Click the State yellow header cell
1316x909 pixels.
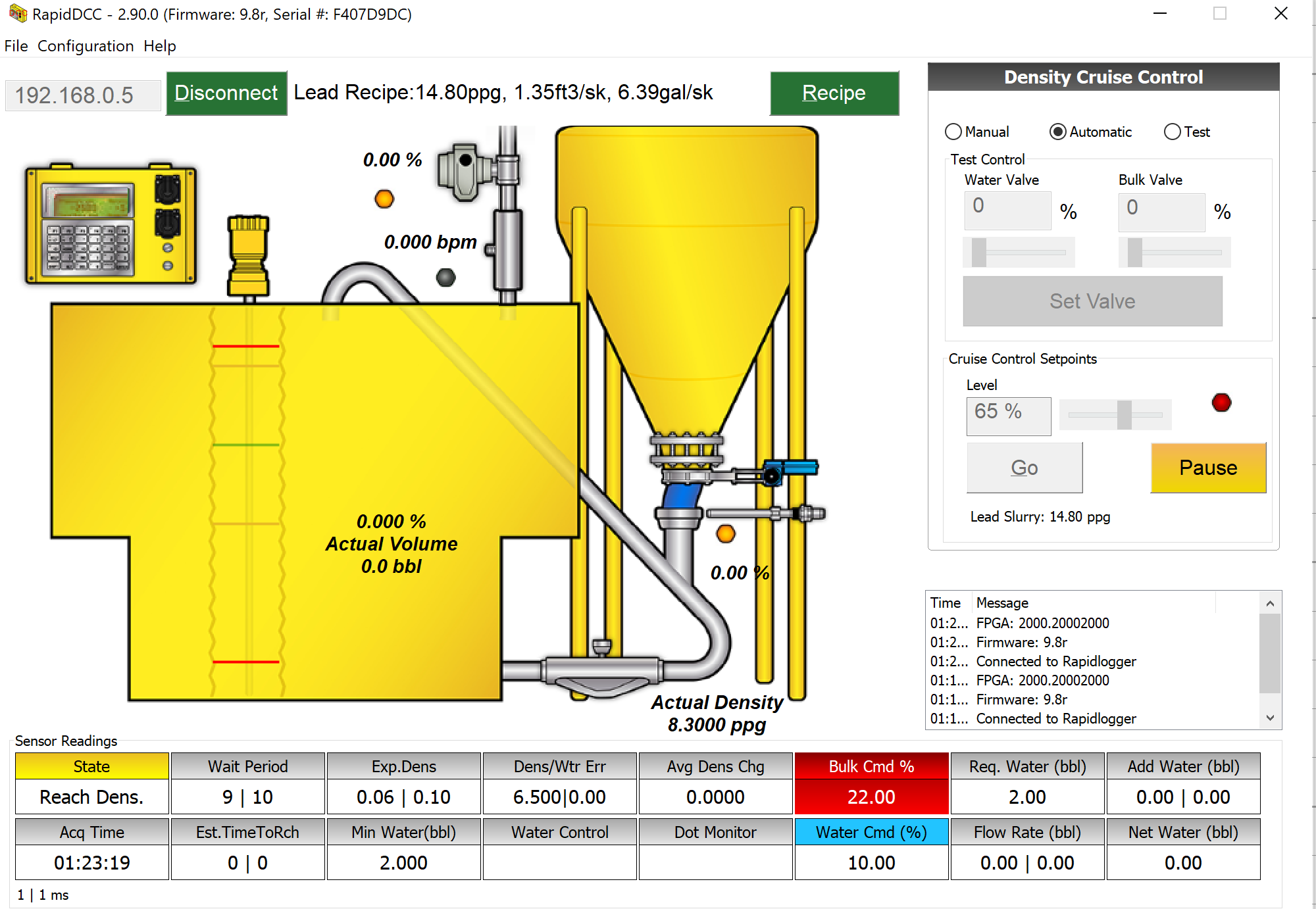[91, 766]
